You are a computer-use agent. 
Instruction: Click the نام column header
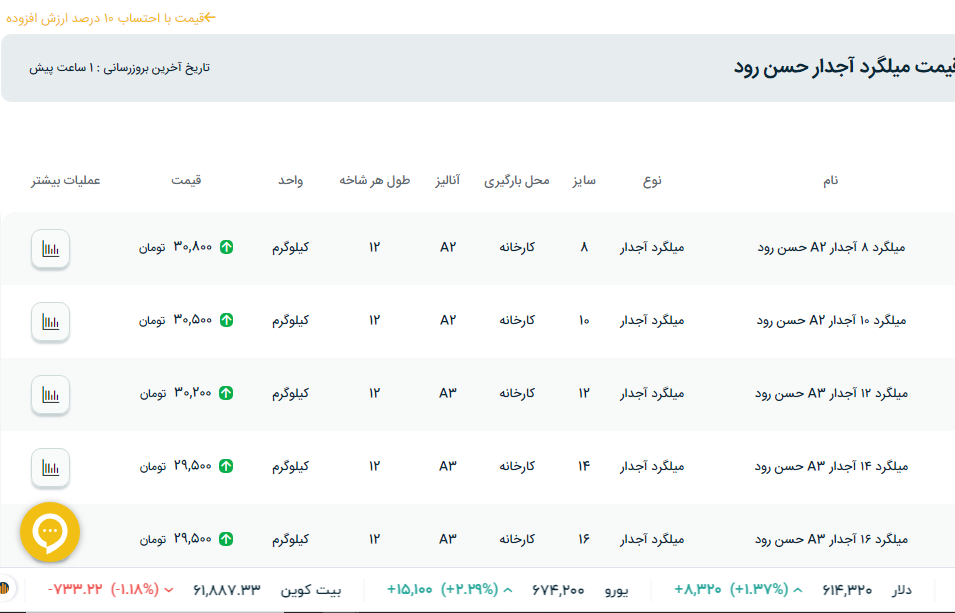point(830,181)
